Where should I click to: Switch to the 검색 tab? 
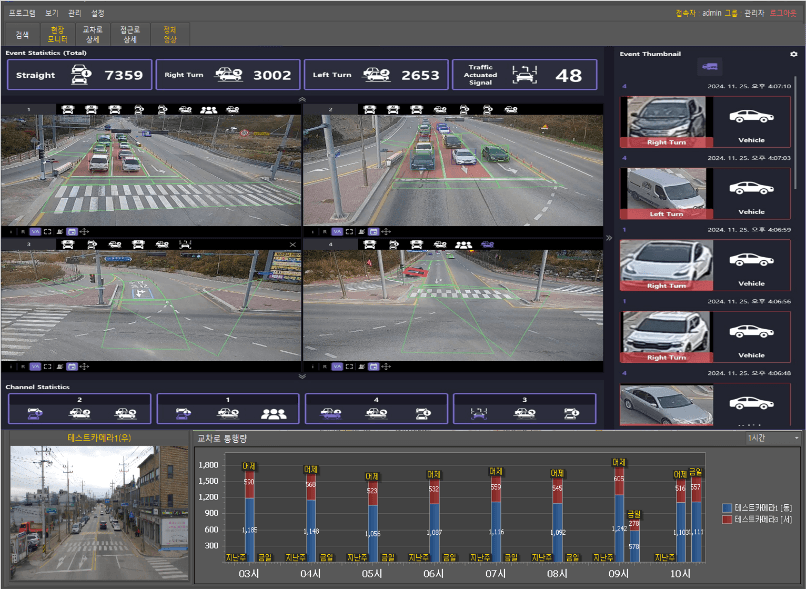pos(23,34)
